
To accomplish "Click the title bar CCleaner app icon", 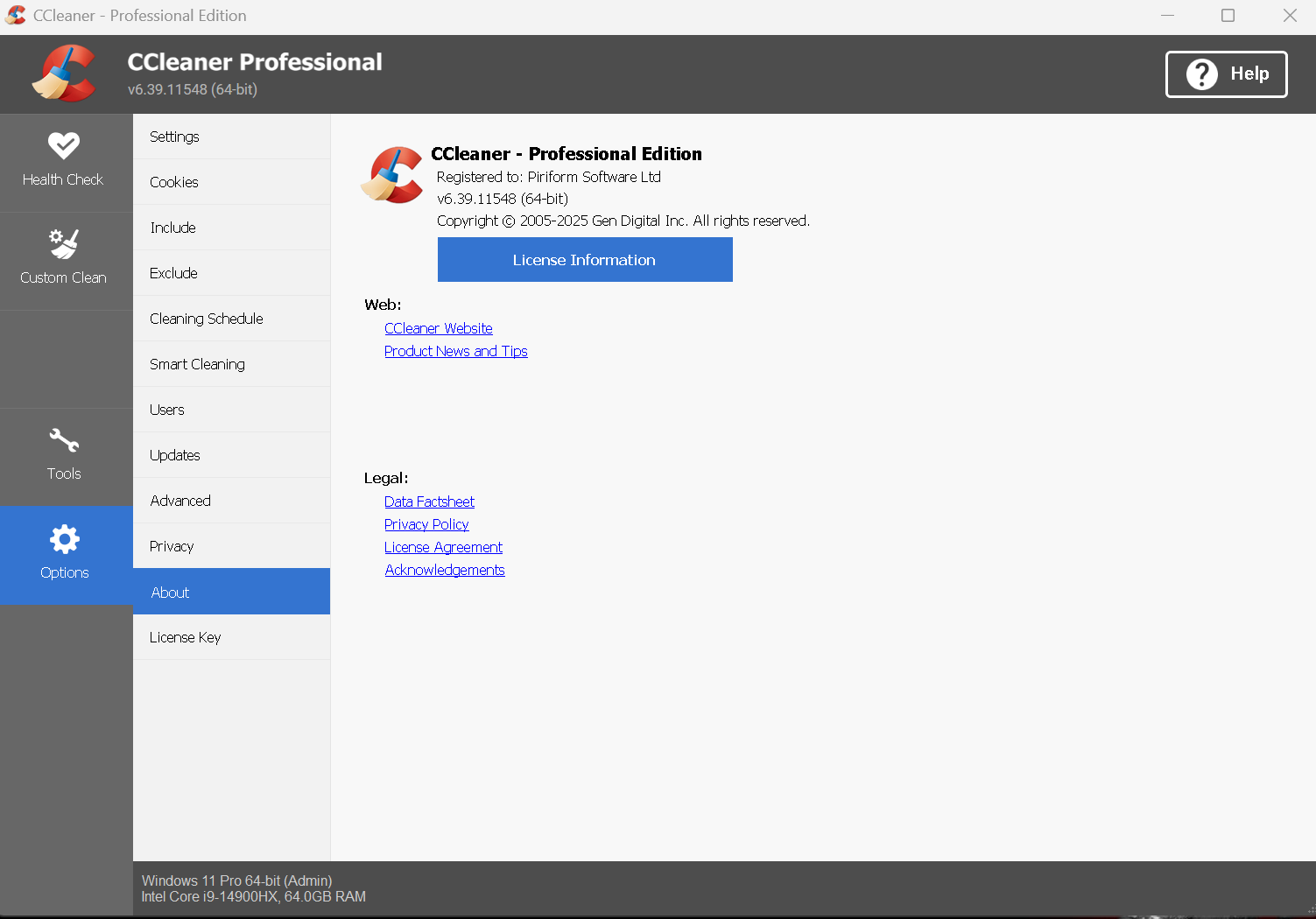I will 16,15.
